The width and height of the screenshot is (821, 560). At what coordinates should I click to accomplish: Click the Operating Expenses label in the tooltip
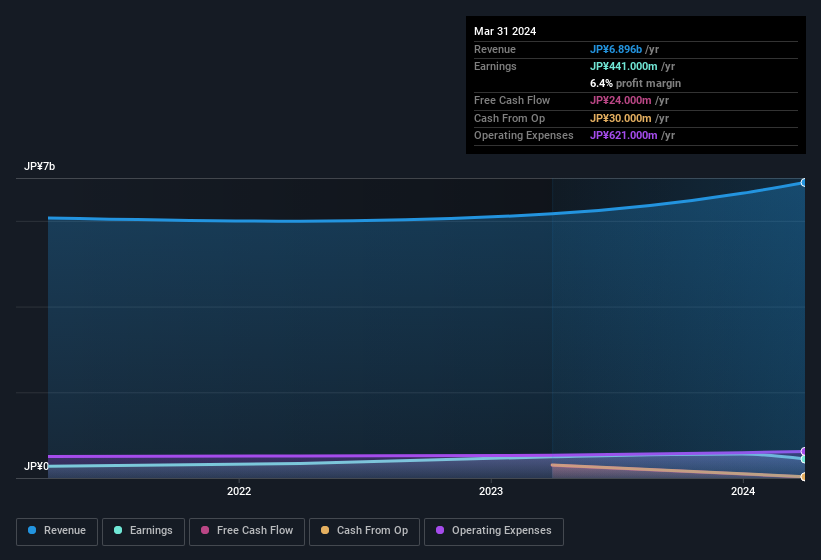[524, 136]
